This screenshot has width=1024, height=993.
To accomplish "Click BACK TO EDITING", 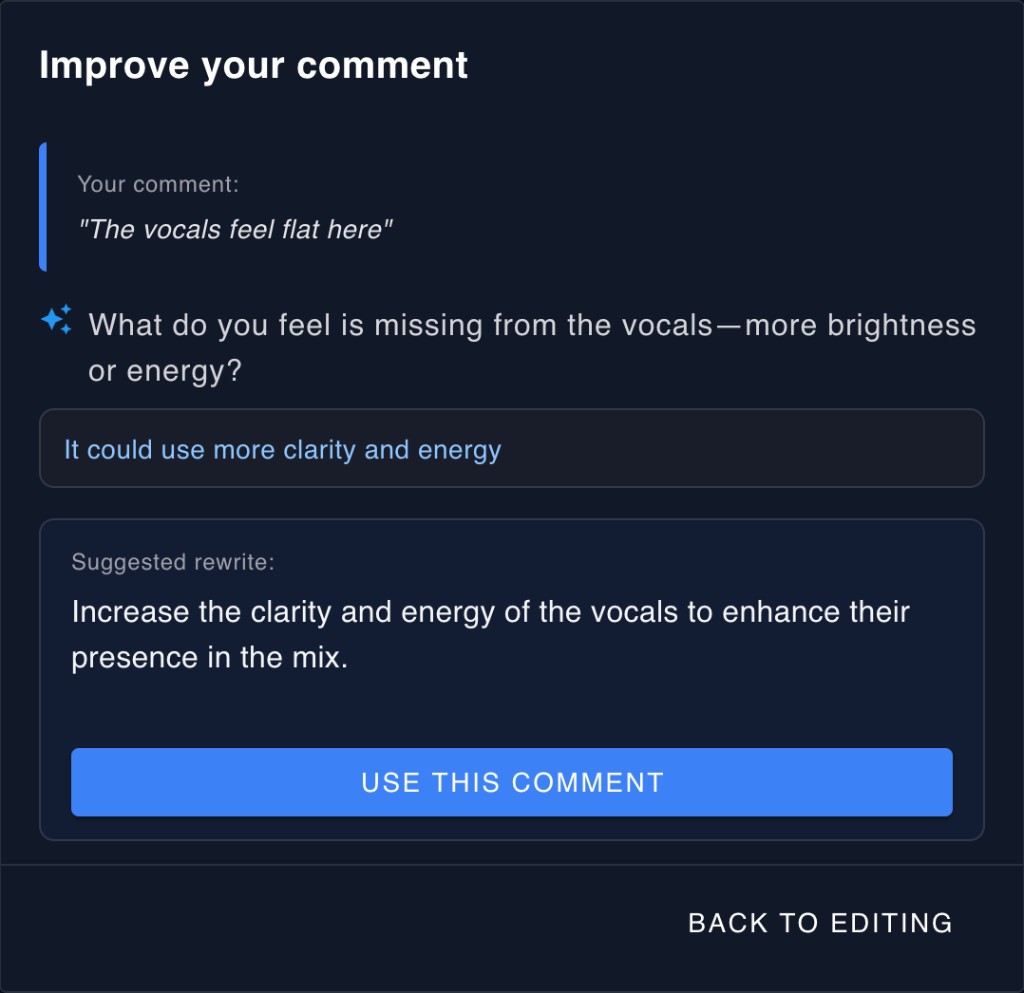I will click(x=820, y=922).
